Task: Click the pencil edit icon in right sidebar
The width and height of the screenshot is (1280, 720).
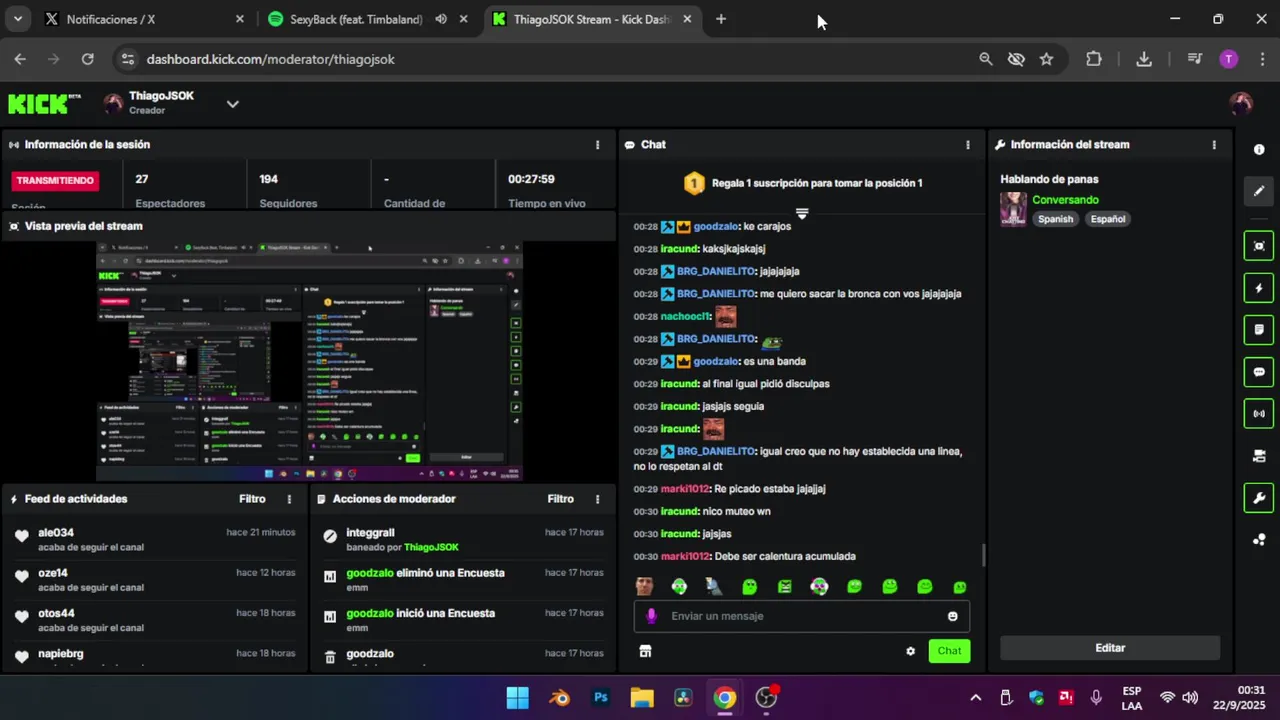Action: click(x=1259, y=191)
